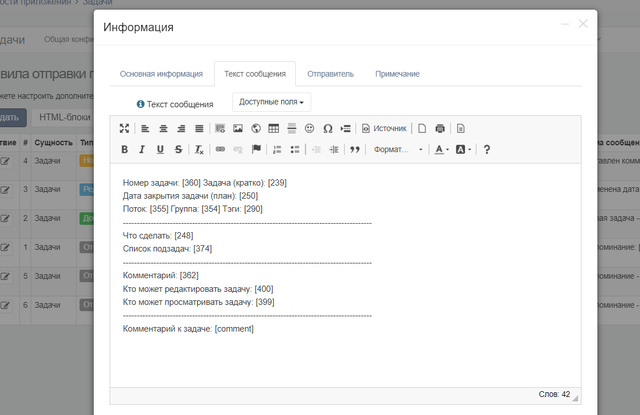This screenshot has width=640, height=415.
Task: Insert iframe via the globe icon
Action: coord(256,129)
